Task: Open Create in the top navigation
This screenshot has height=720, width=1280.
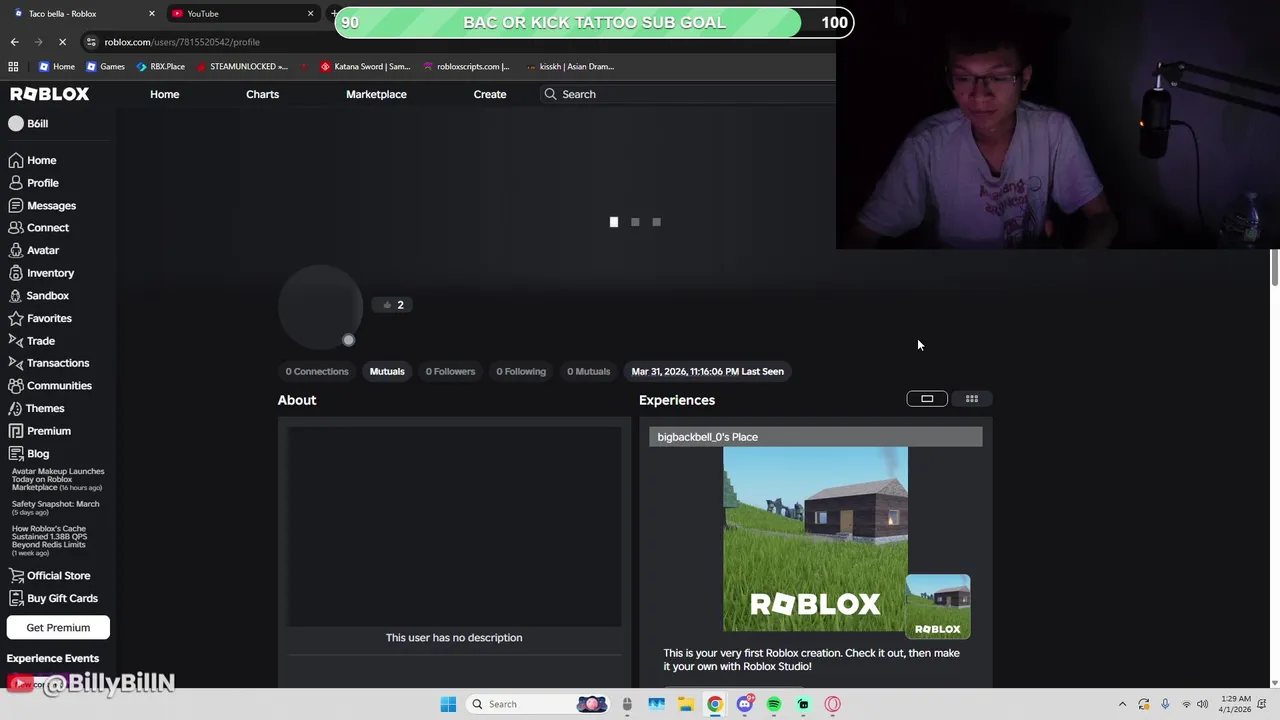Action: pyautogui.click(x=490, y=94)
